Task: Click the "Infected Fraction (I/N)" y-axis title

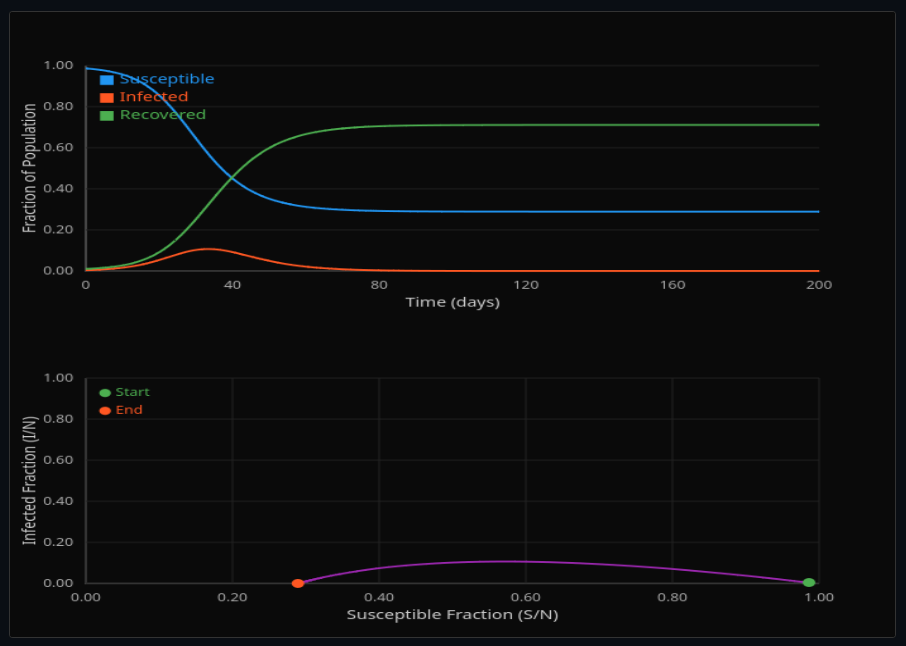Action: point(30,480)
